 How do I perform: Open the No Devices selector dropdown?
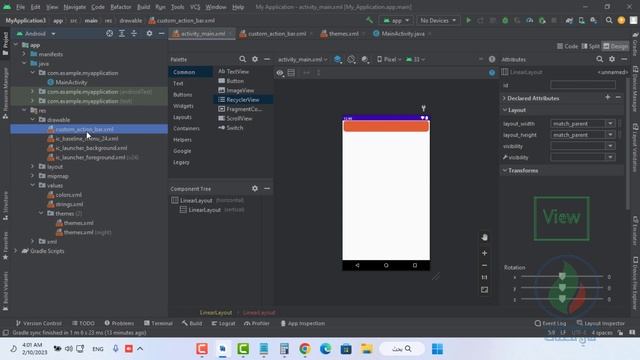(x=438, y=20)
